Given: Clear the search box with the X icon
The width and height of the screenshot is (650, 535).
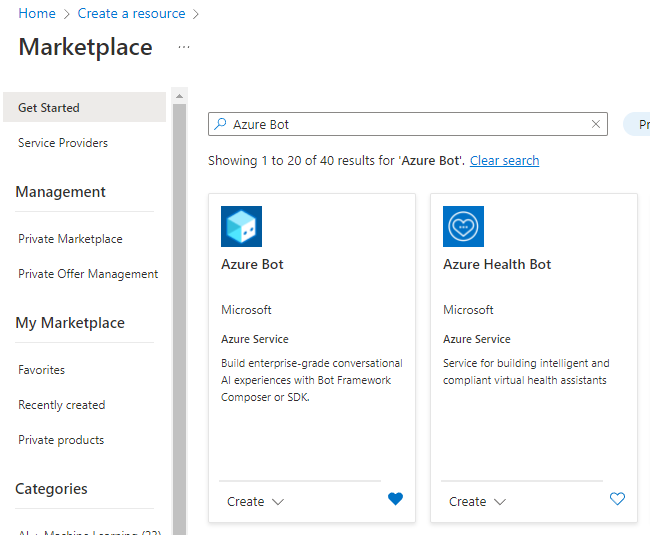Looking at the screenshot, I should [596, 124].
